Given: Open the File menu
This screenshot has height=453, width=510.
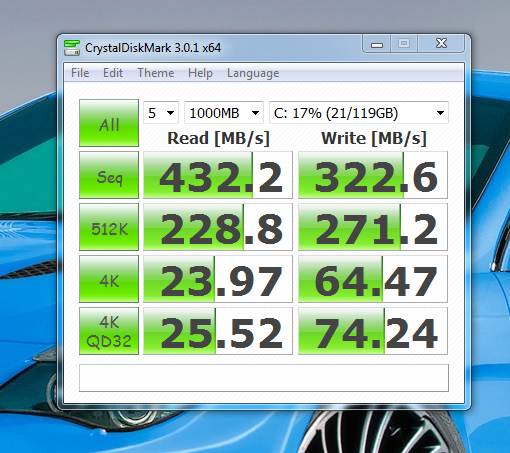Looking at the screenshot, I should coord(80,73).
